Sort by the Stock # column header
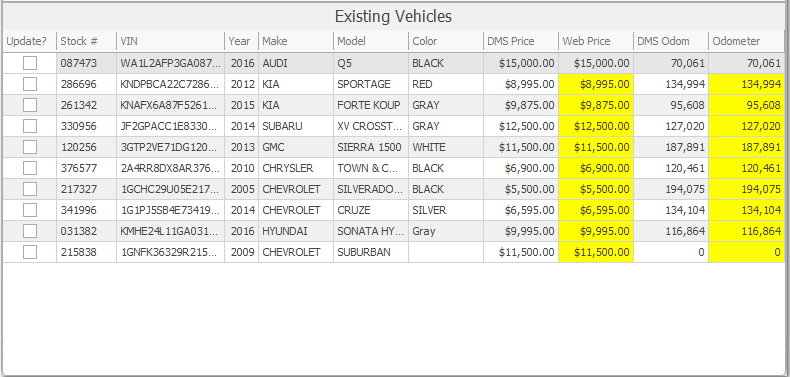790x377 pixels. click(x=86, y=41)
